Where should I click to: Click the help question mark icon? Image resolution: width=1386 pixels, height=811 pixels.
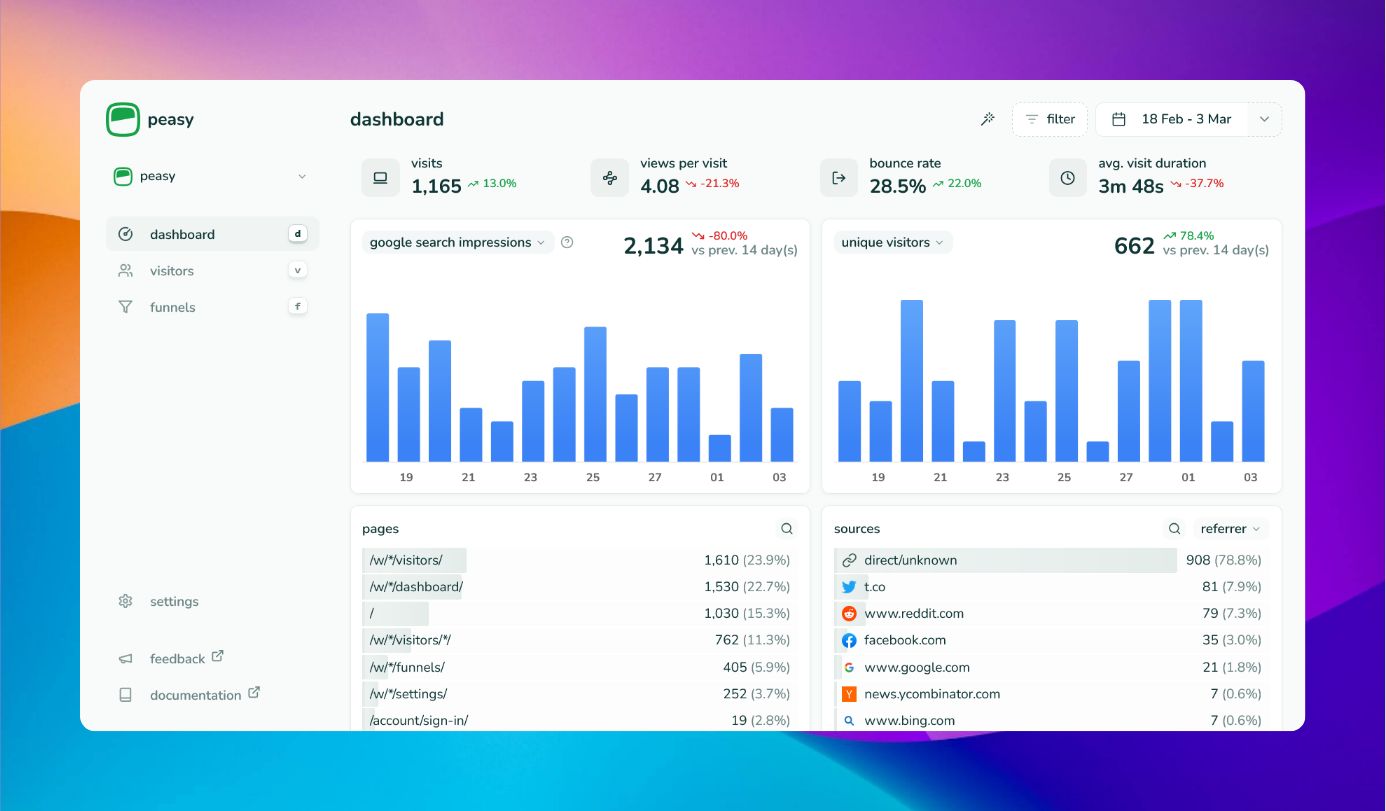[567, 242]
